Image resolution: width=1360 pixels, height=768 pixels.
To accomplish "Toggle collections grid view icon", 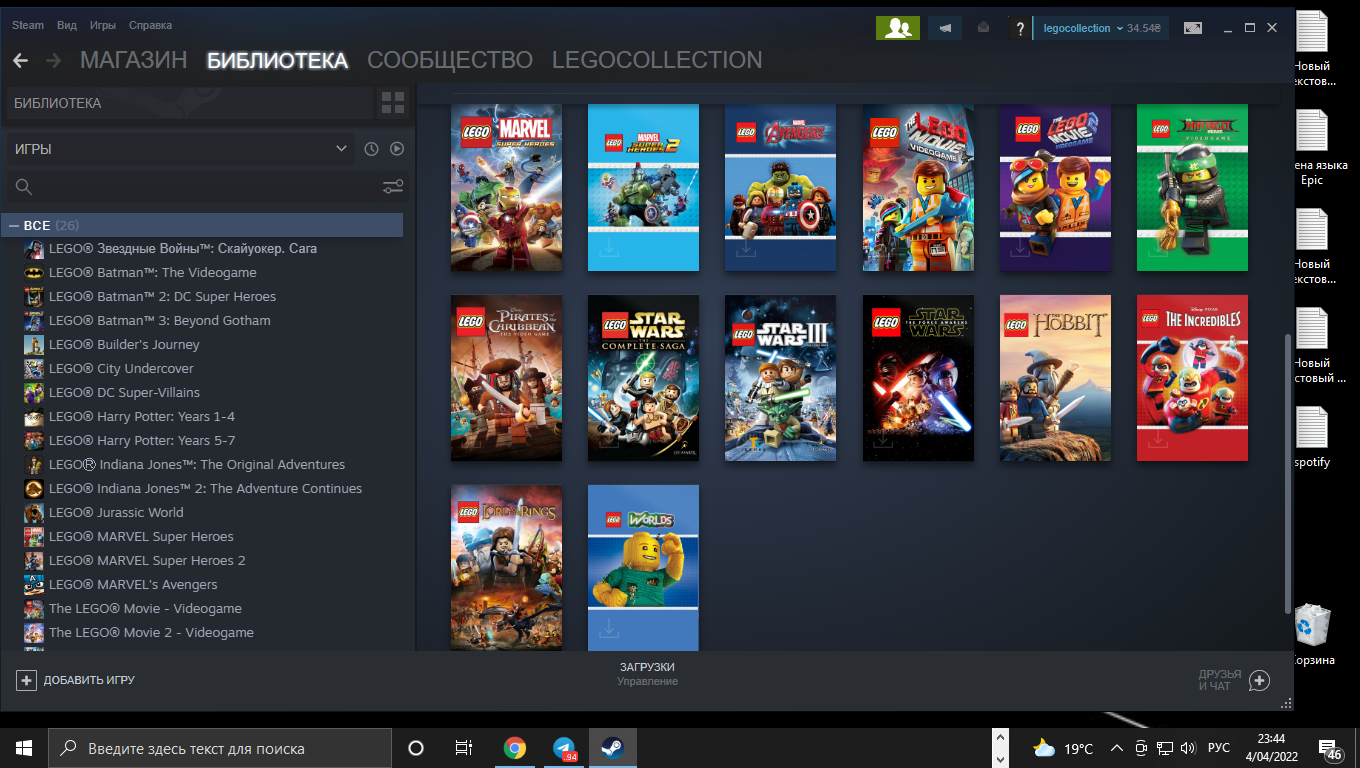I will click(x=393, y=102).
